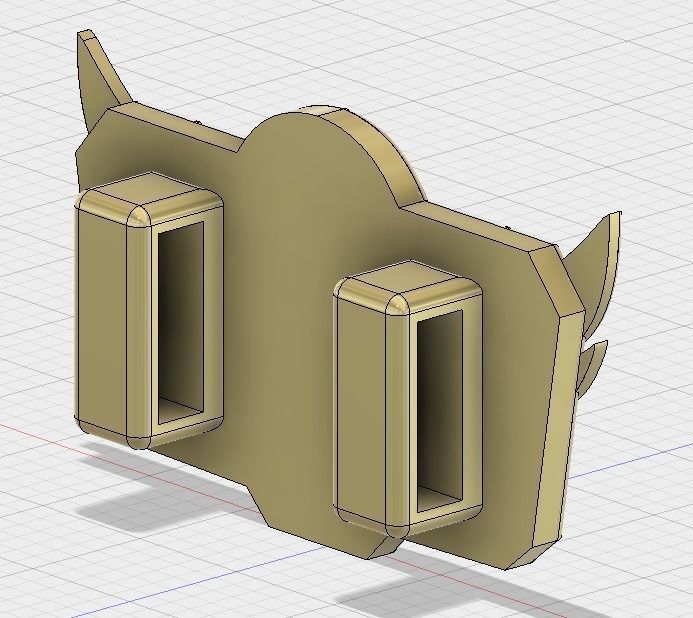Select the left loop's rectangular opening
The height and width of the screenshot is (618, 693).
[181, 322]
